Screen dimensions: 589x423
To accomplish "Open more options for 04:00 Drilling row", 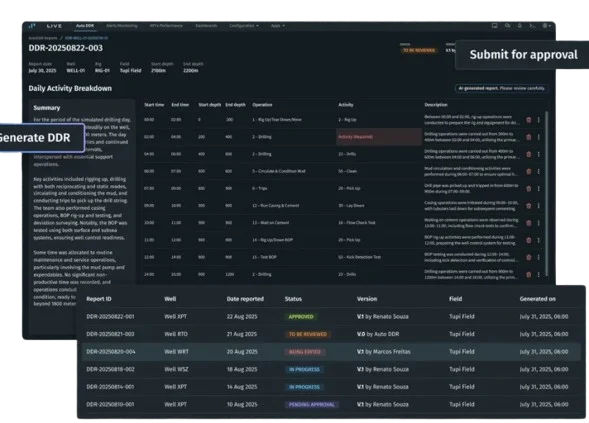I will click(x=539, y=154).
